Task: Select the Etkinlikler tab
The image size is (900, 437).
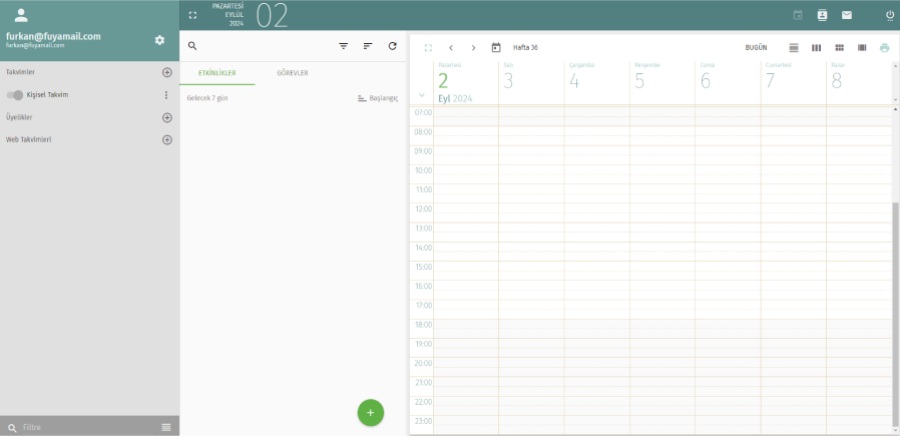Action: pos(216,74)
